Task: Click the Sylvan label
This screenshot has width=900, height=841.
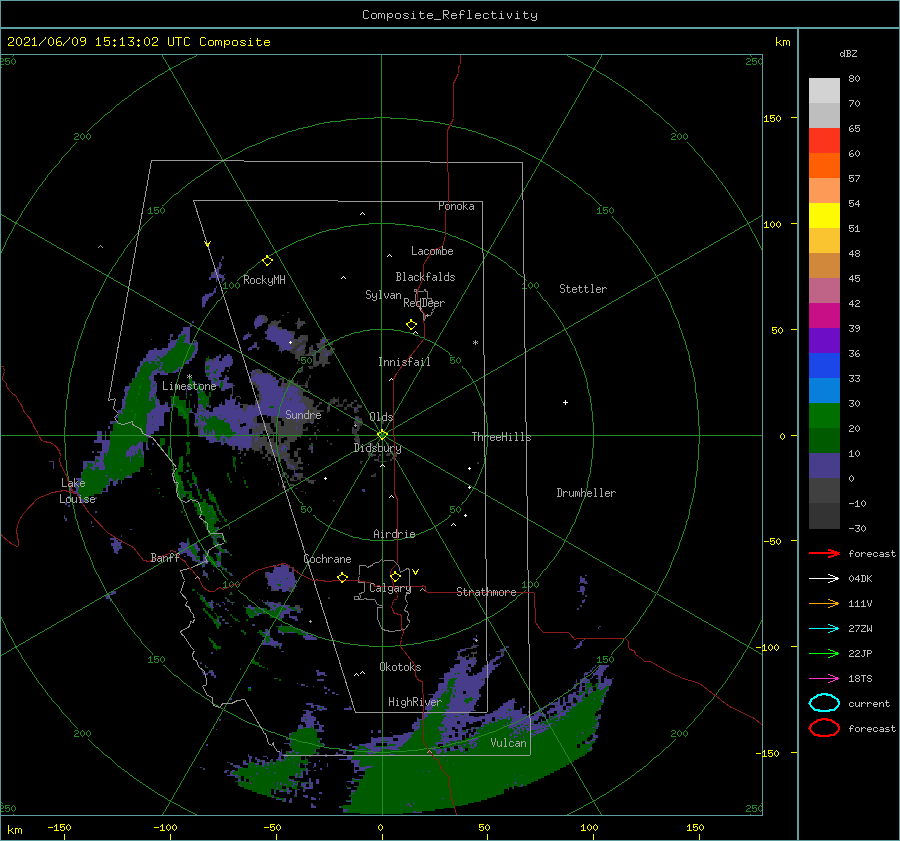Action: 383,295
